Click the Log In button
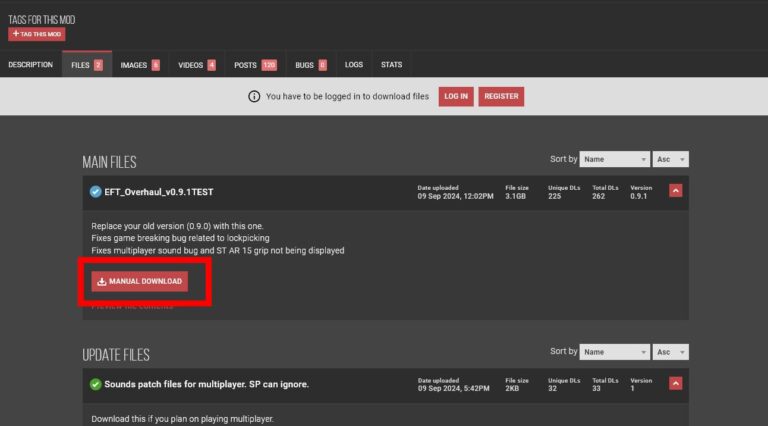Screen dimensions: 768x426 tap(456, 97)
